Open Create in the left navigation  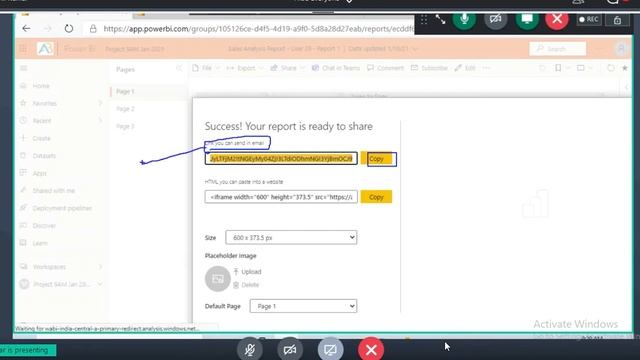point(41,138)
